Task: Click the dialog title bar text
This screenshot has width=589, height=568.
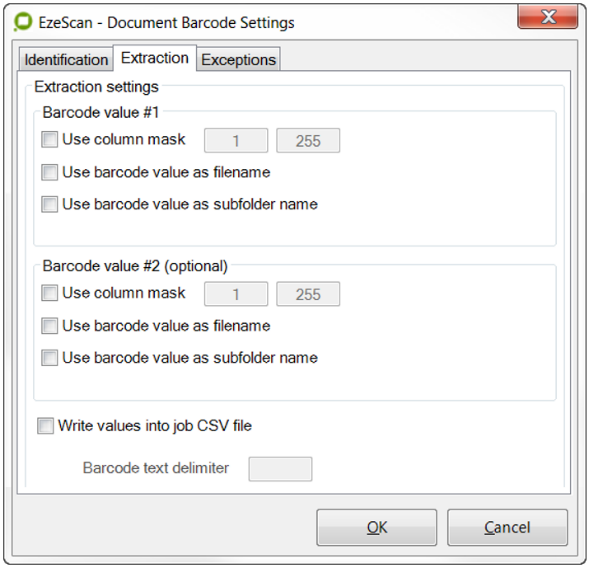Action: coord(166,23)
